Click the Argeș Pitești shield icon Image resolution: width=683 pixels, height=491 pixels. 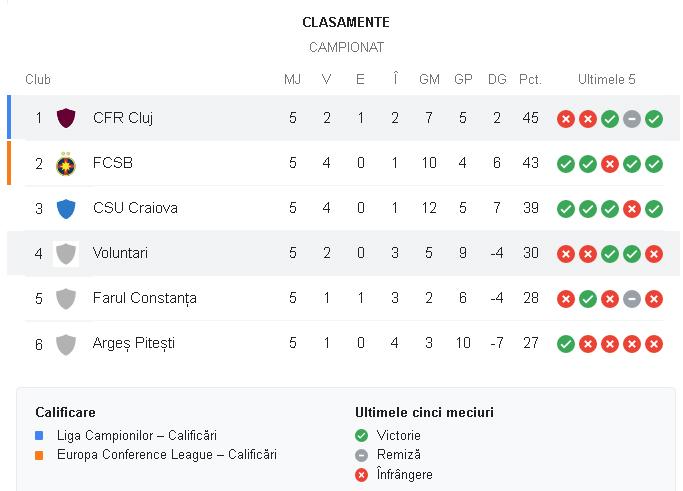click(x=66, y=343)
